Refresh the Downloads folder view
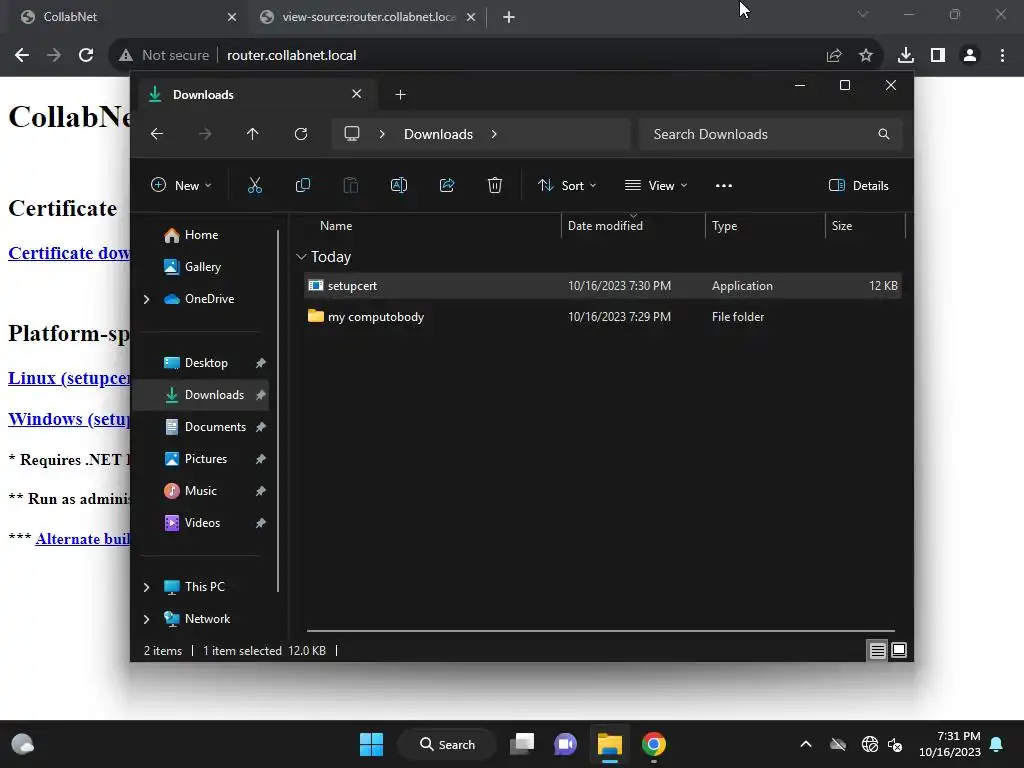 (x=300, y=134)
